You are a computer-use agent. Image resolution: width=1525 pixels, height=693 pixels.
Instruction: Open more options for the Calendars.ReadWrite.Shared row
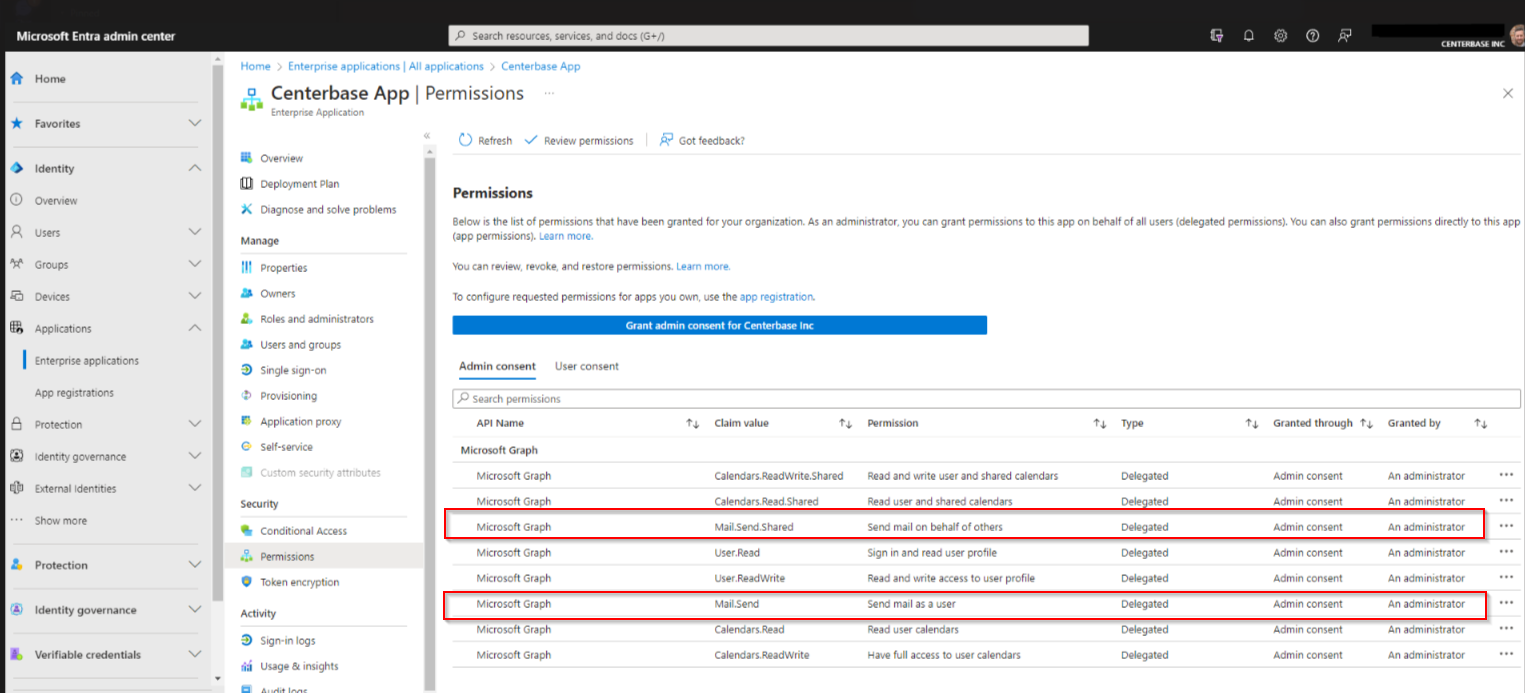coord(1506,475)
